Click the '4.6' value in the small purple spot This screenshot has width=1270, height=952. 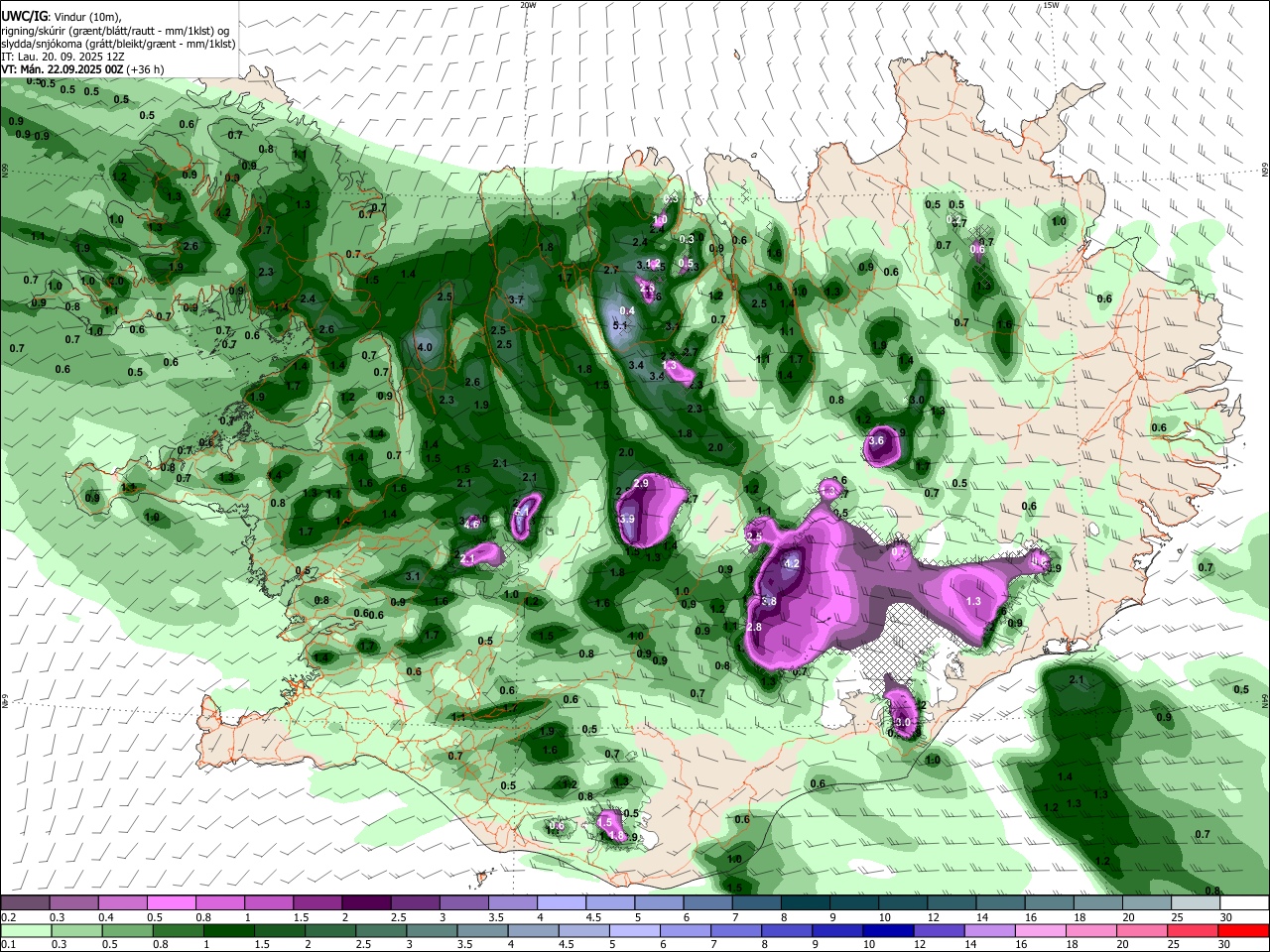pos(472,524)
